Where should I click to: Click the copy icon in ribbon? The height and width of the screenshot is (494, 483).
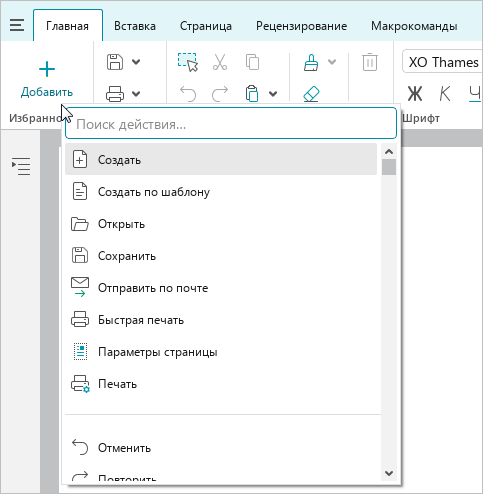tap(252, 62)
